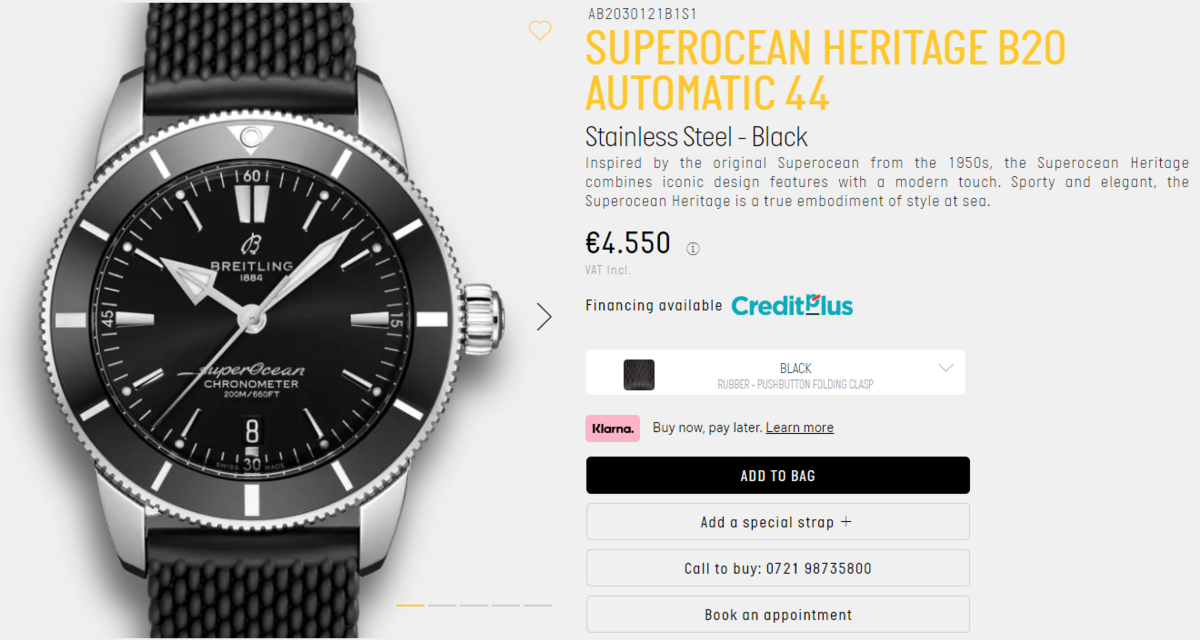
Task: Select the last image carousel indicator
Action: [x=538, y=605]
